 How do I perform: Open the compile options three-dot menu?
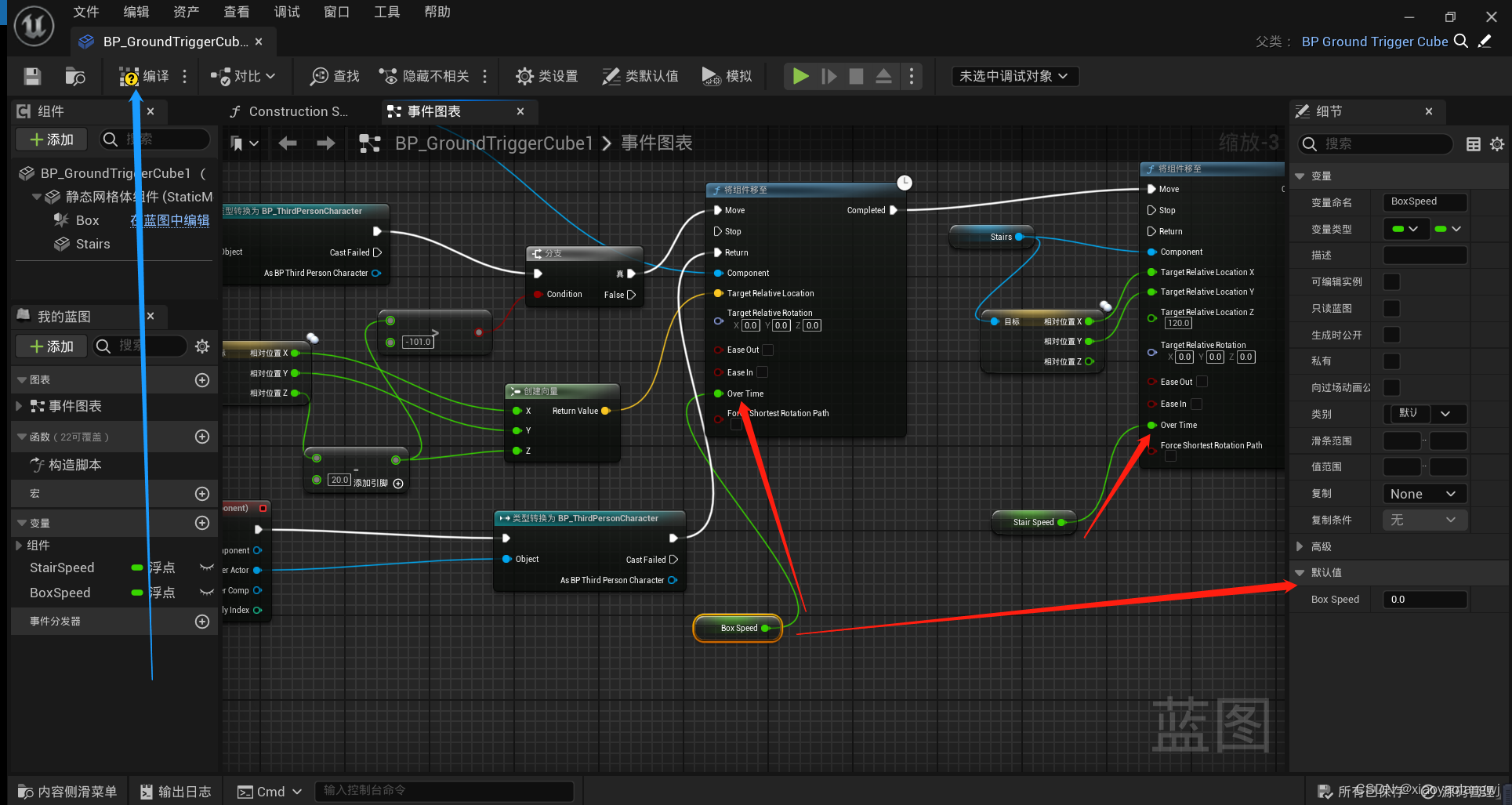(x=185, y=76)
